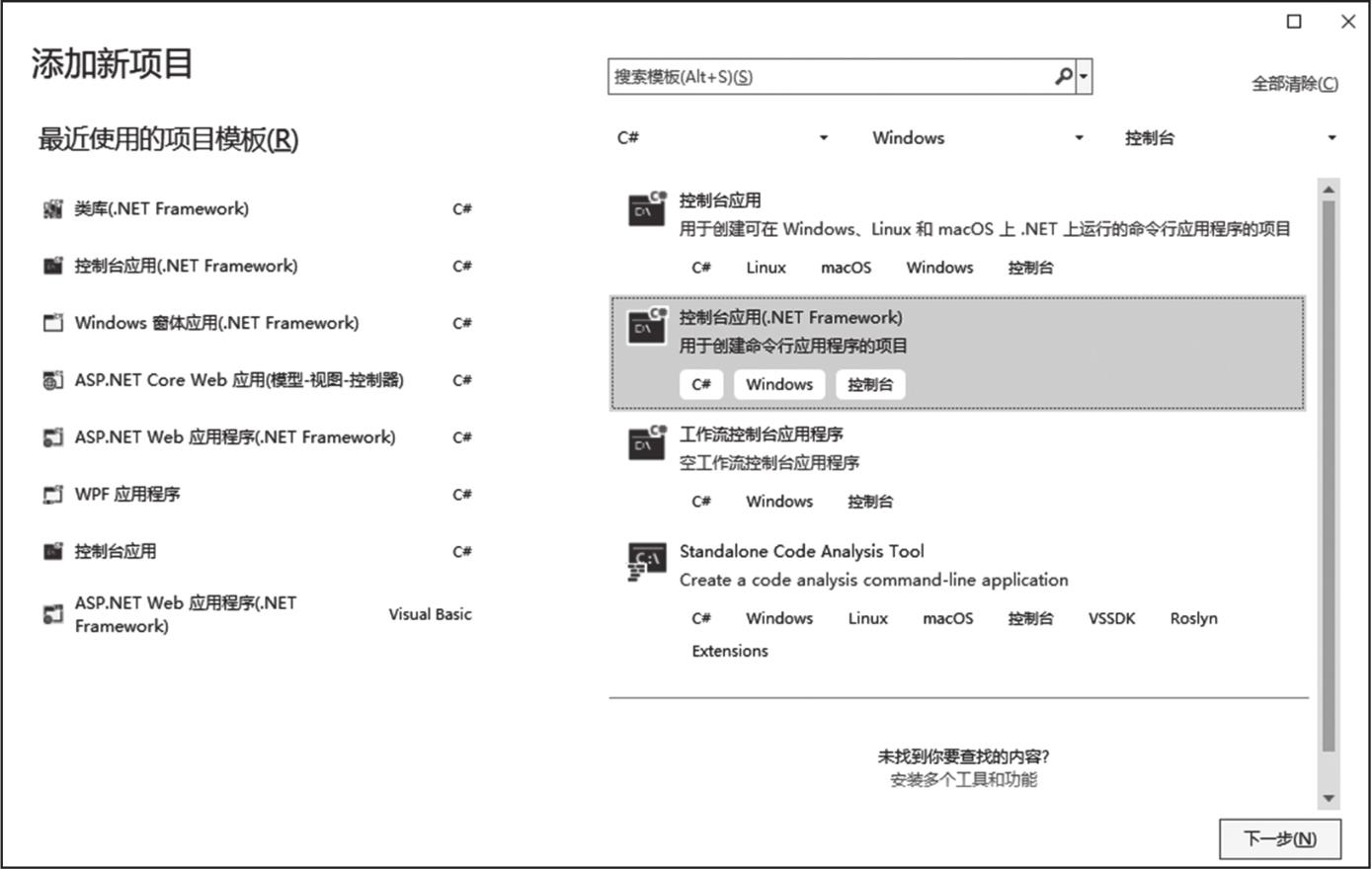The image size is (1372, 870).
Task: Click the C# ASP.NET Web 应用程序 icon
Action: [53, 437]
